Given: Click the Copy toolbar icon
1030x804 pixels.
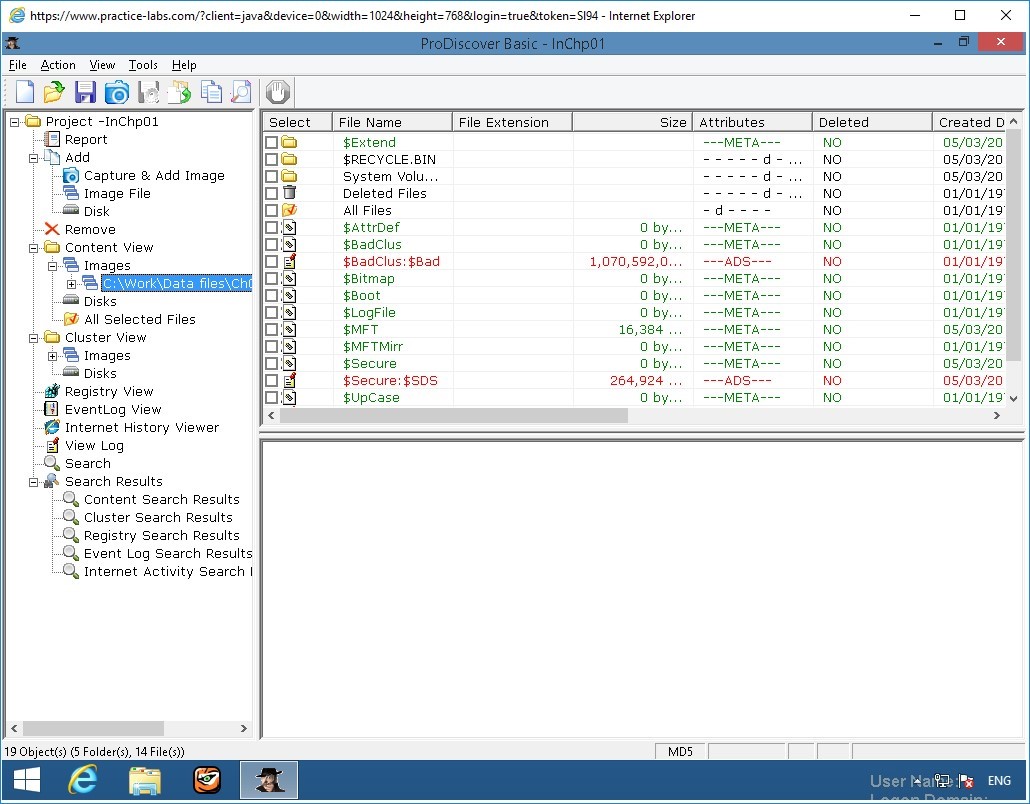Looking at the screenshot, I should click(x=211, y=92).
